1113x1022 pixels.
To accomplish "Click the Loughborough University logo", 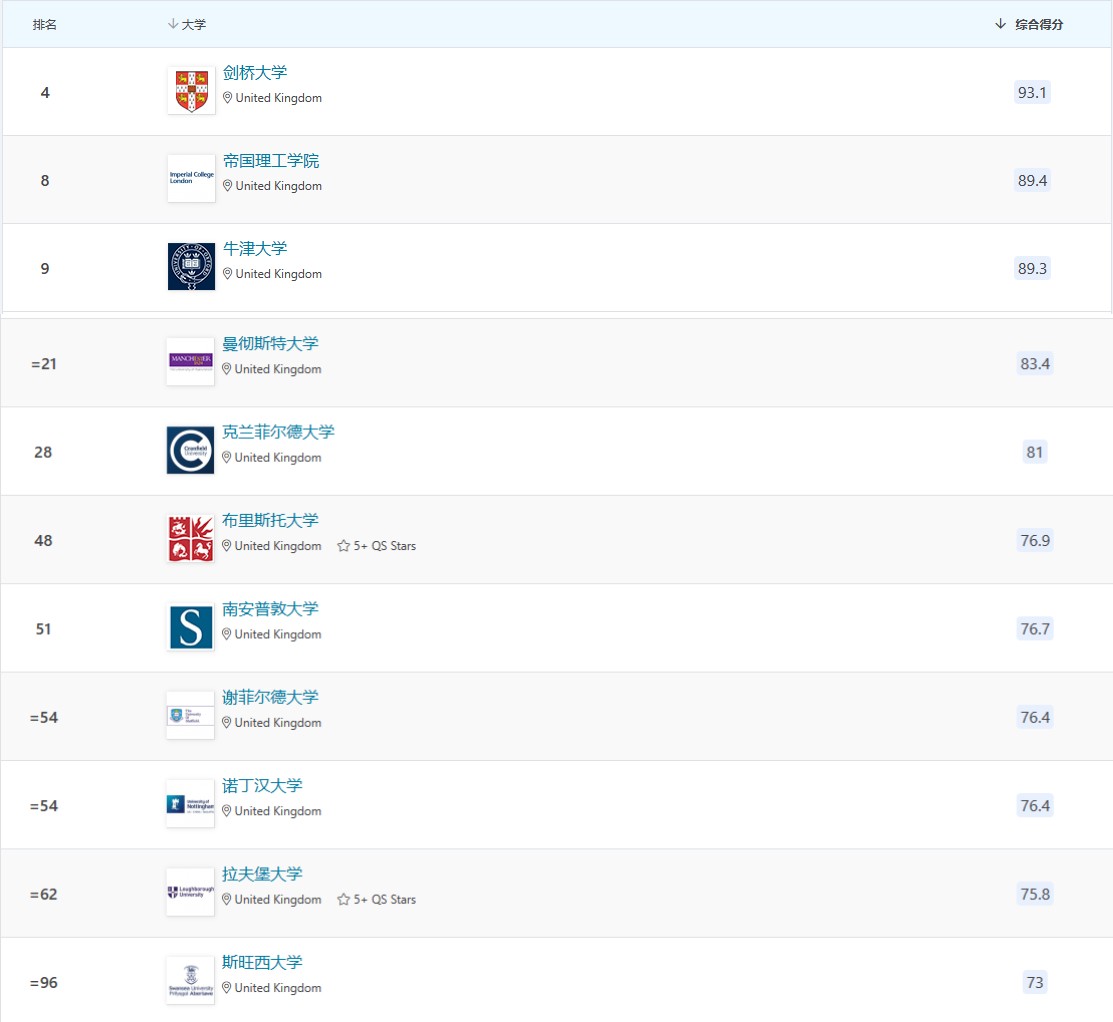I will coord(190,893).
